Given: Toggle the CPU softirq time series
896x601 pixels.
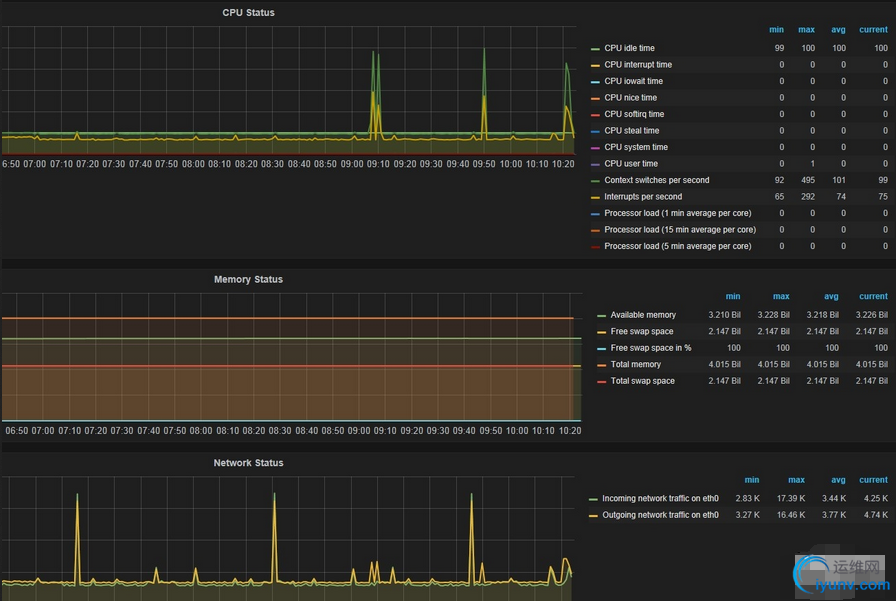Looking at the screenshot, I should click(634, 114).
